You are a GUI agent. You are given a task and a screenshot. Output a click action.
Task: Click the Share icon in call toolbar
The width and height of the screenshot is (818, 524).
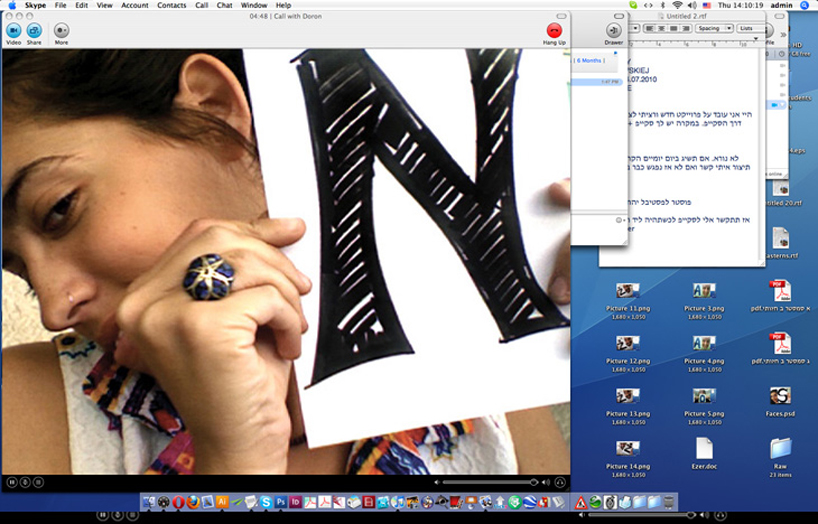click(x=34, y=31)
